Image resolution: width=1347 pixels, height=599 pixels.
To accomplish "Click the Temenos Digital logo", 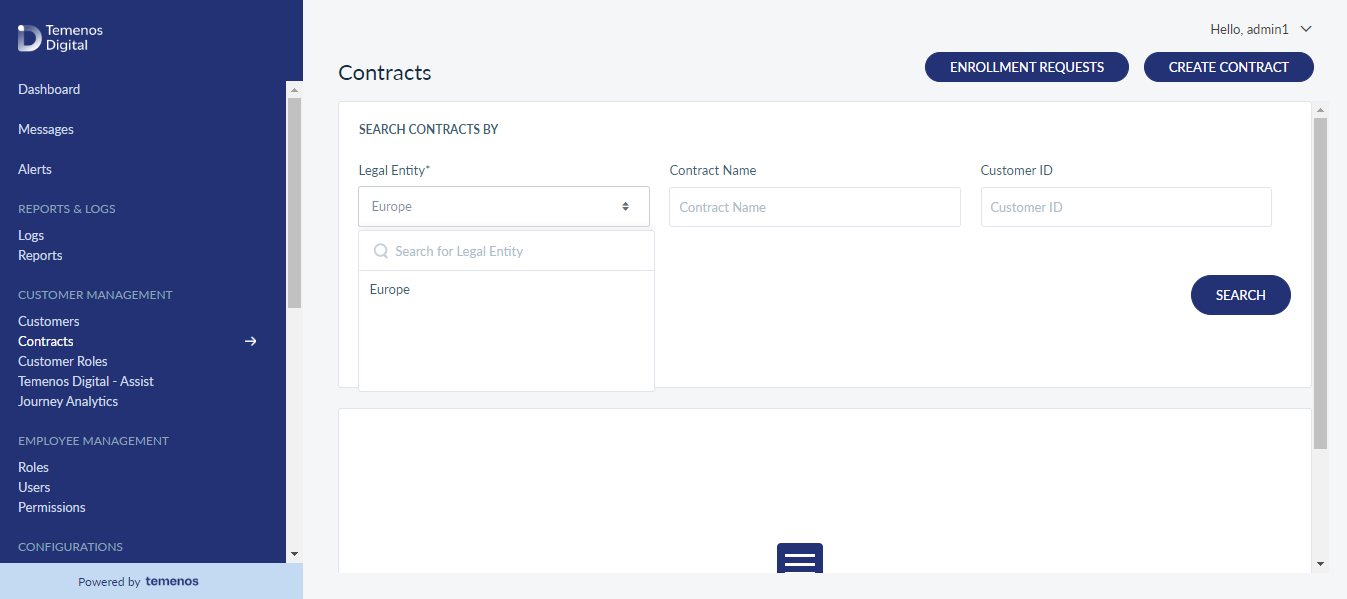I will click(60, 38).
